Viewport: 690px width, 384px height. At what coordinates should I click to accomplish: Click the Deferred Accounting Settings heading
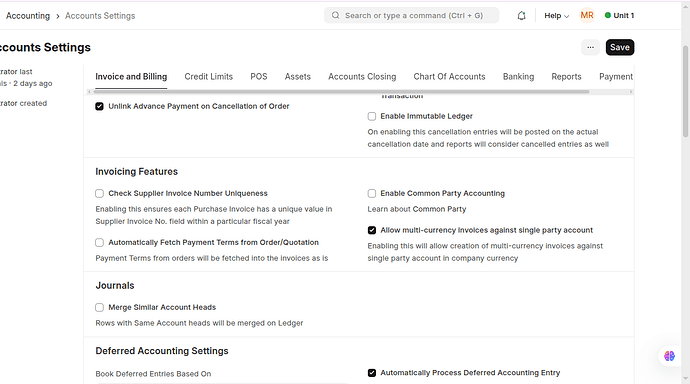pyautogui.click(x=162, y=351)
